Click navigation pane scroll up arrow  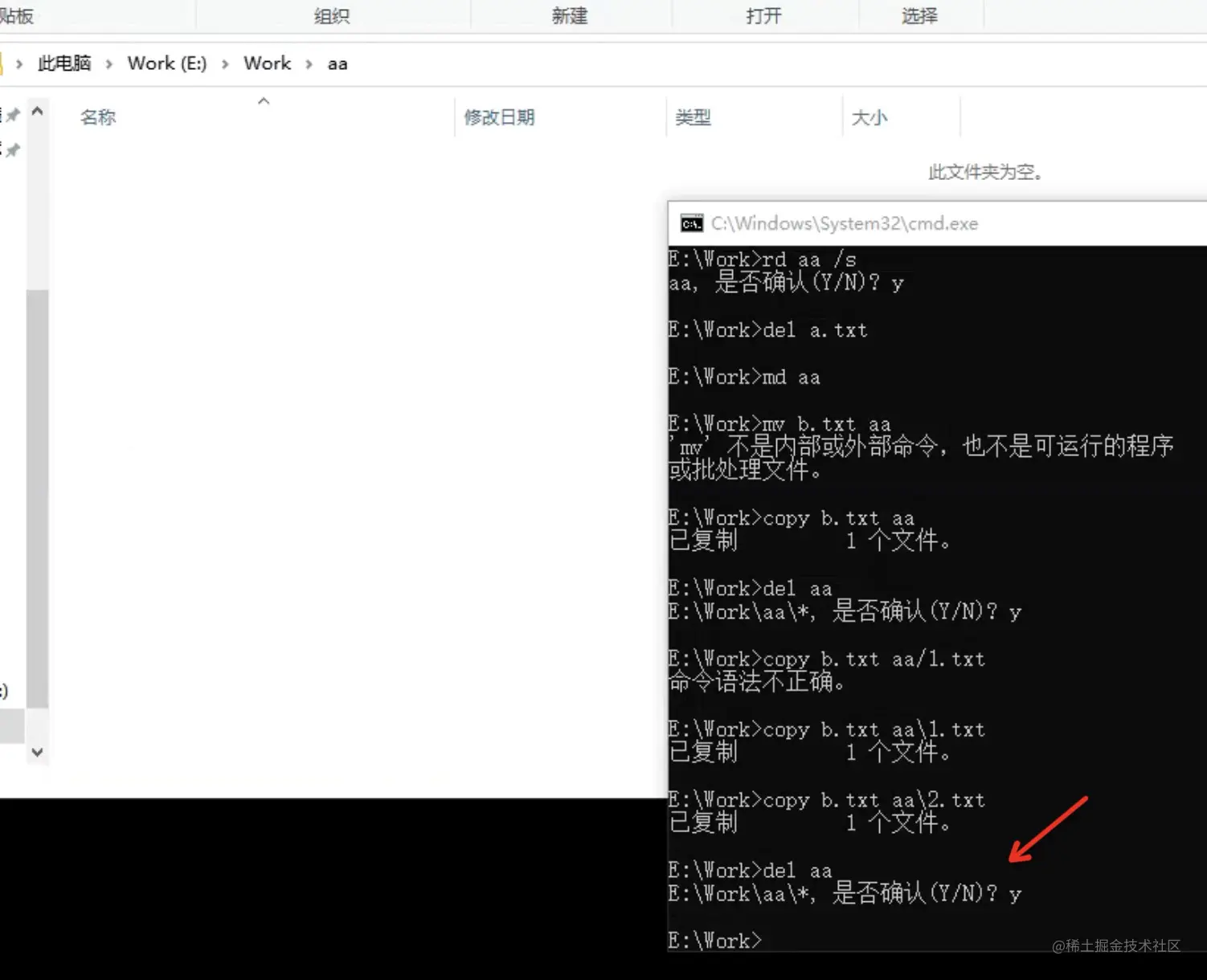[x=37, y=112]
